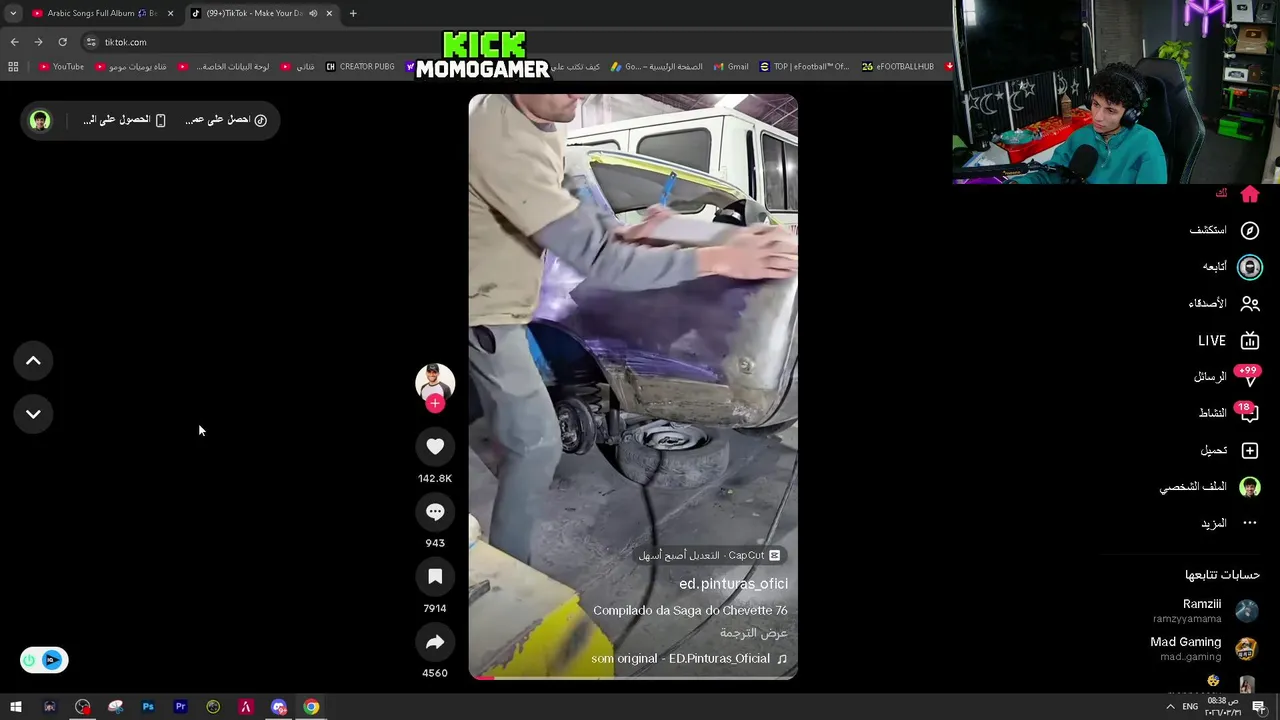Screen dimensions: 1280x720
Task: Open Photoshop from the taskbar
Action: 148,707
